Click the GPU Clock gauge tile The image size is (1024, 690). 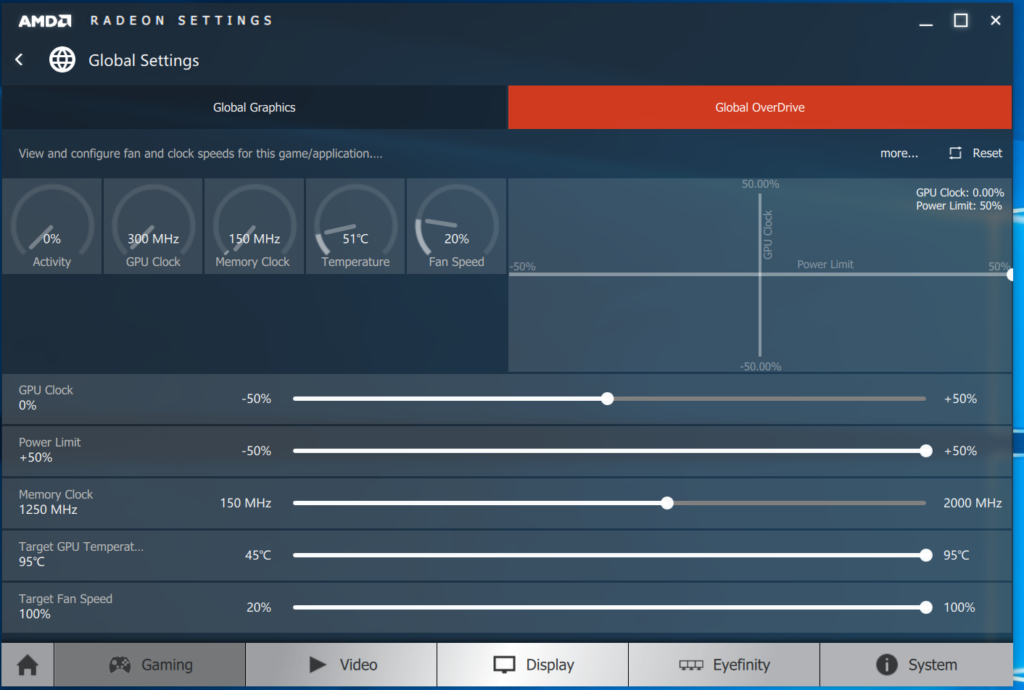click(x=153, y=226)
